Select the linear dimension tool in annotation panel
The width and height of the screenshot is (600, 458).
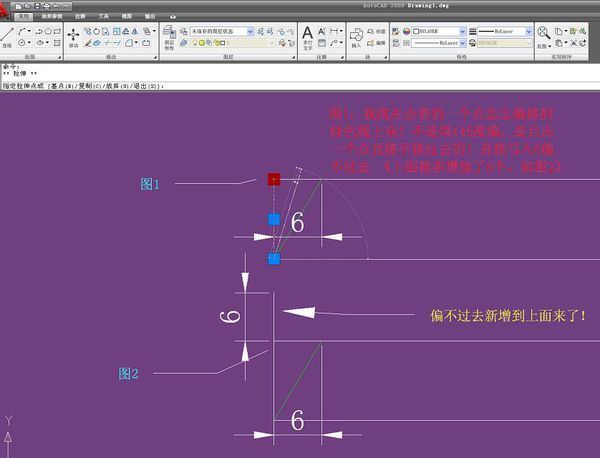[334, 31]
